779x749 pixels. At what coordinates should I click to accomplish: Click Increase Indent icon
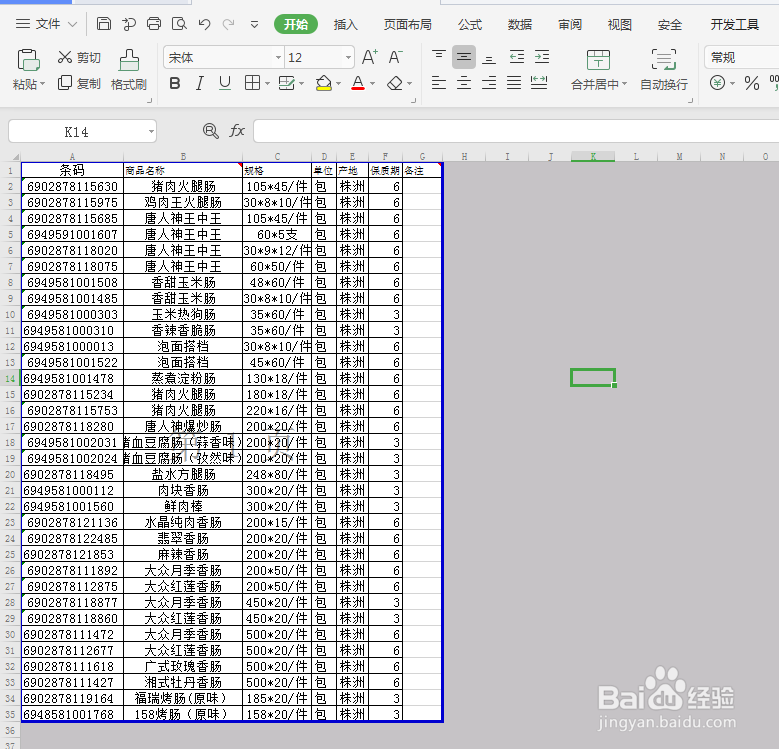point(542,57)
